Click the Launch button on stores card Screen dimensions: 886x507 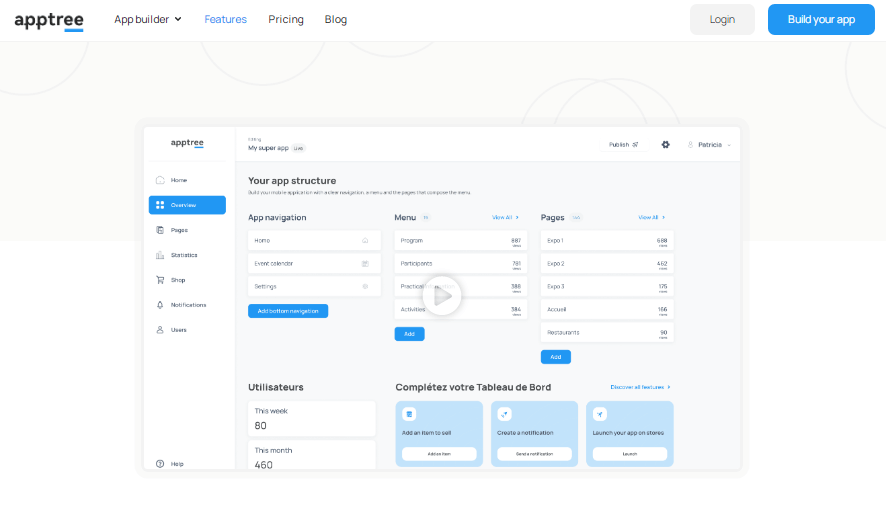coord(630,454)
